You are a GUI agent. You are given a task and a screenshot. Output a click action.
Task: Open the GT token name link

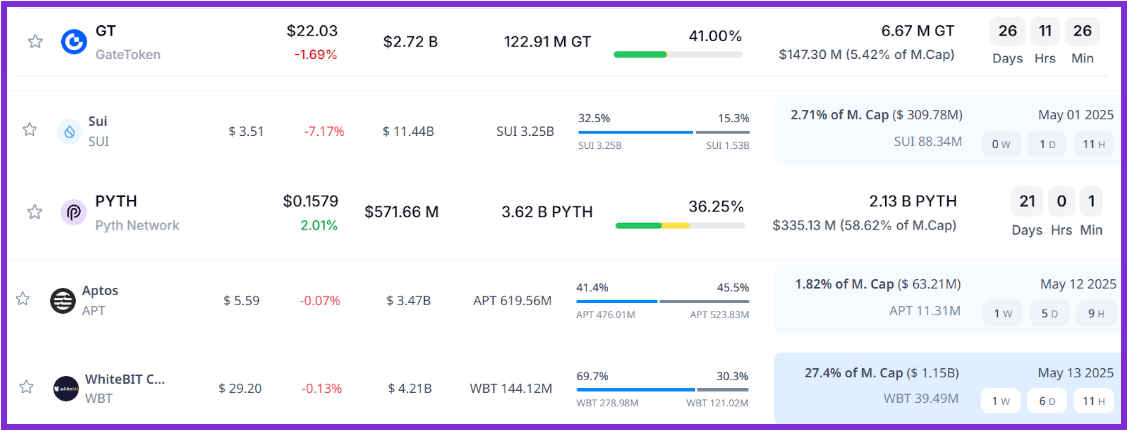pos(105,33)
